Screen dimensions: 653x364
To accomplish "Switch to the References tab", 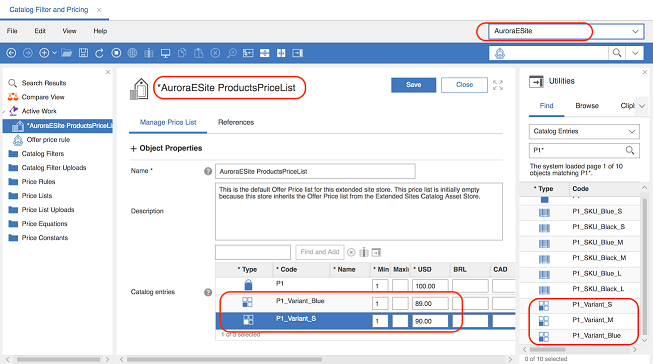I will pos(236,122).
